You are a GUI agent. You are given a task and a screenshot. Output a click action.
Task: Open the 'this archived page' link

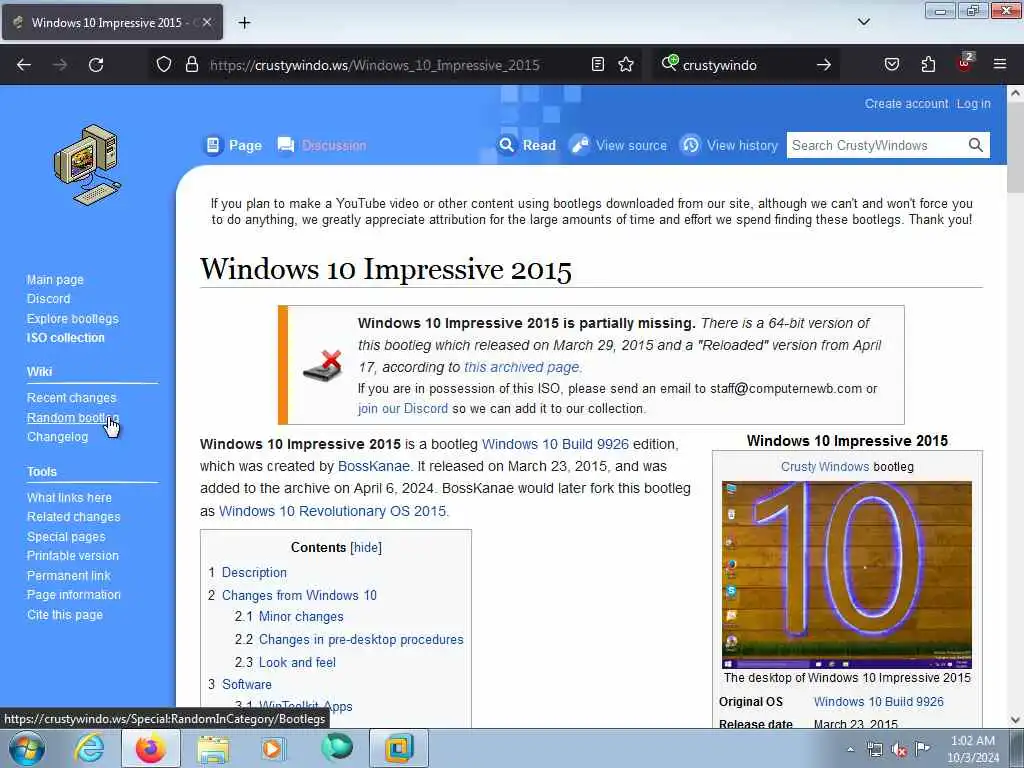click(521, 367)
